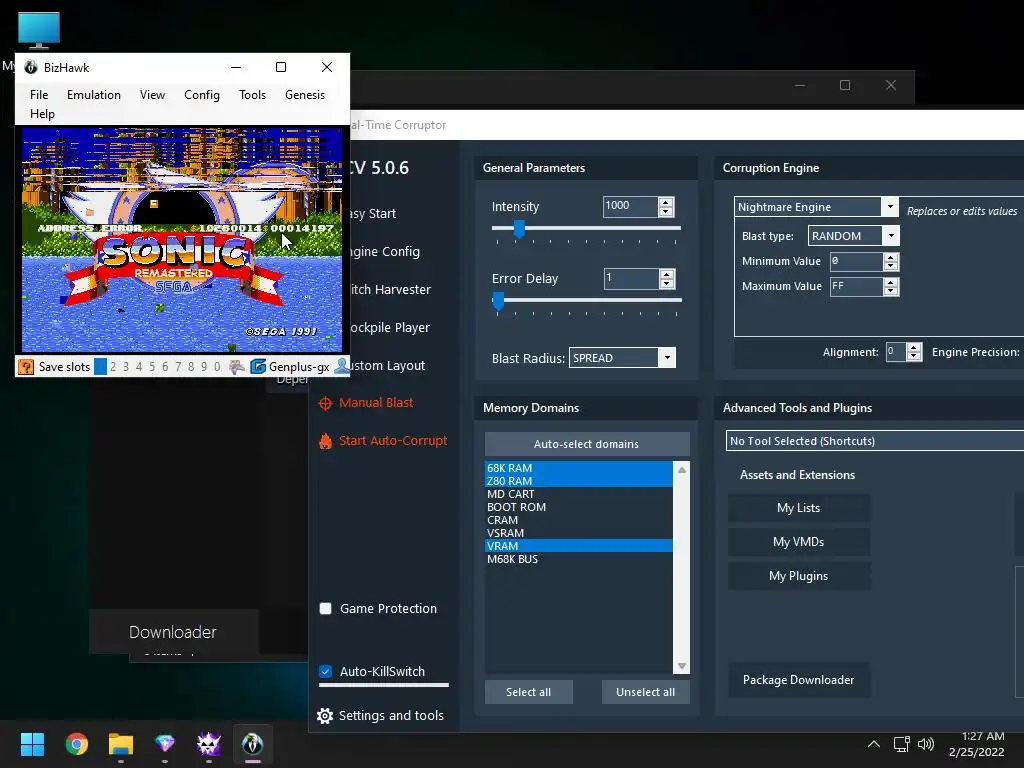Viewport: 1024px width, 768px height.
Task: Click the question block icon in BizHawk status bar
Action: point(26,366)
